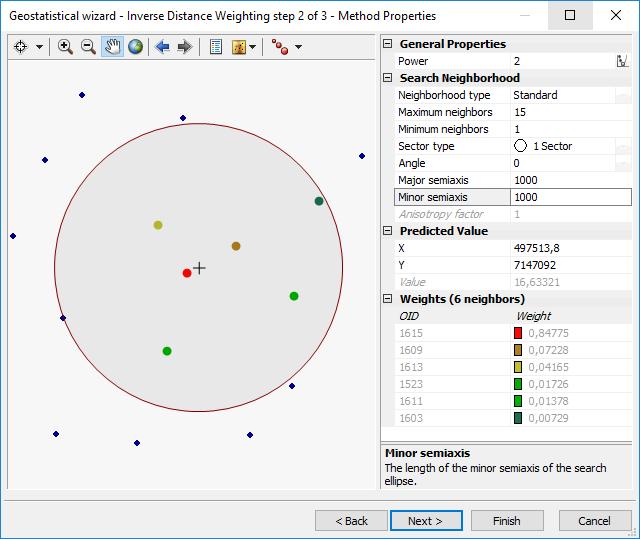The image size is (640, 539).
Task: Click the Power value field
Action: tap(562, 61)
